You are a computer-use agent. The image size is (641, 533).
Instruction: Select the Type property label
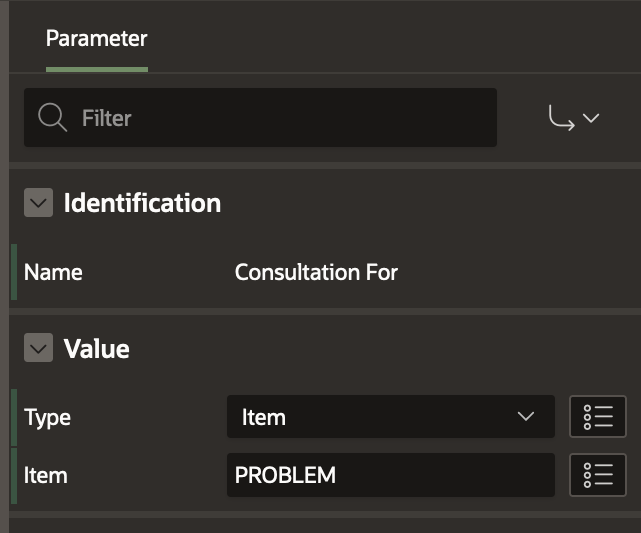click(47, 417)
